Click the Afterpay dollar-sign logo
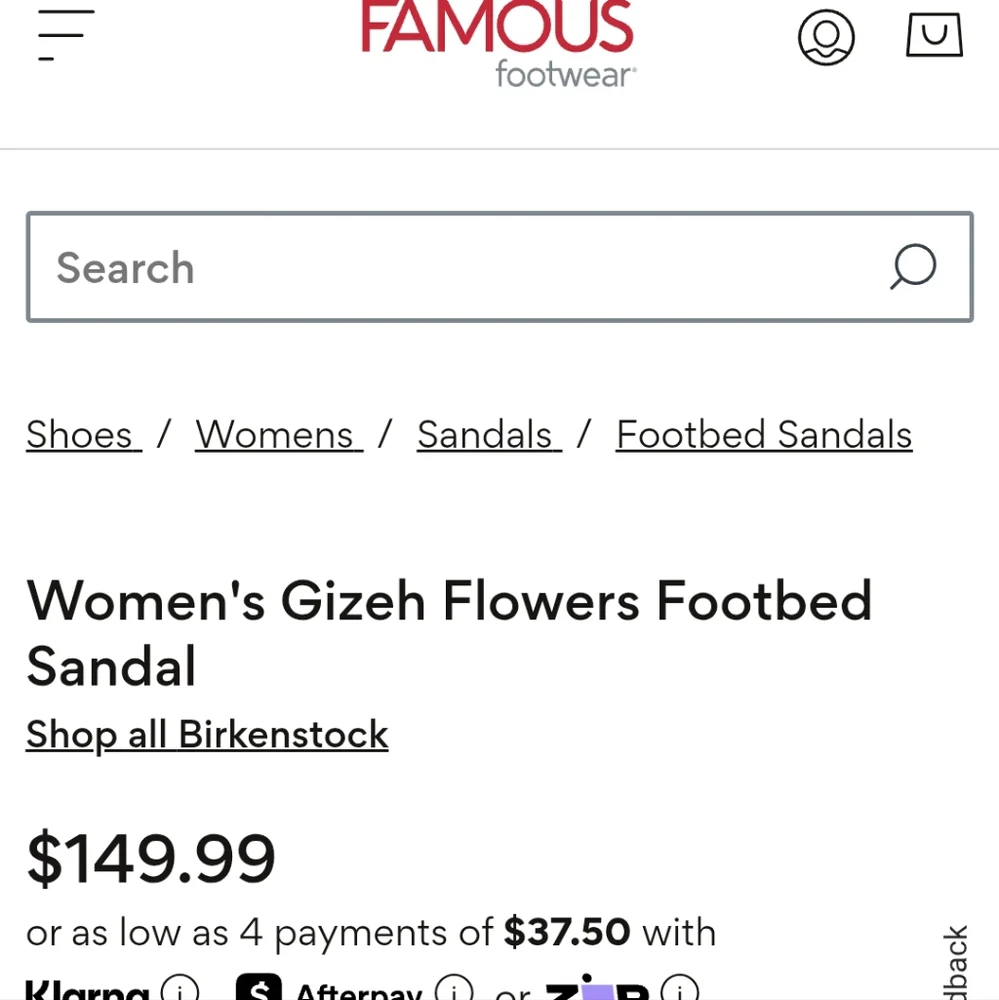The height and width of the screenshot is (1000, 999). click(260, 988)
